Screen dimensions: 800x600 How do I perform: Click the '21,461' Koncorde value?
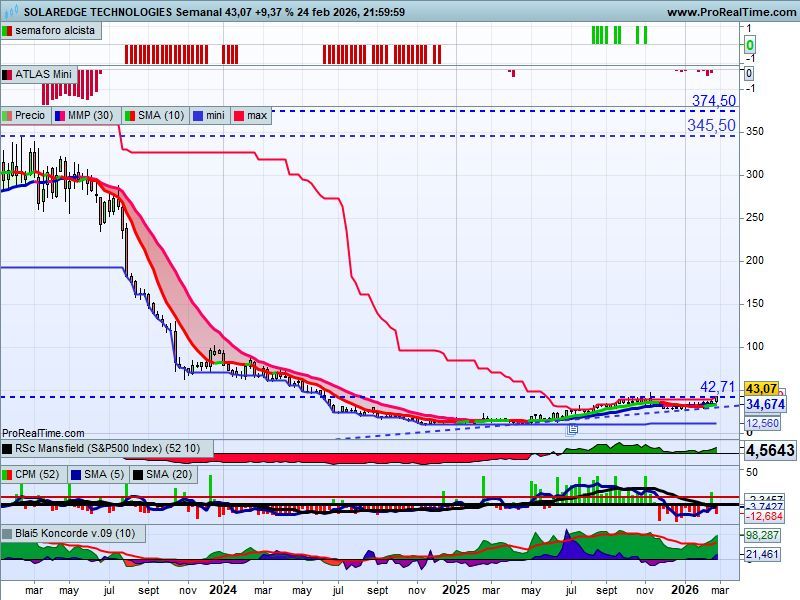(x=762, y=554)
